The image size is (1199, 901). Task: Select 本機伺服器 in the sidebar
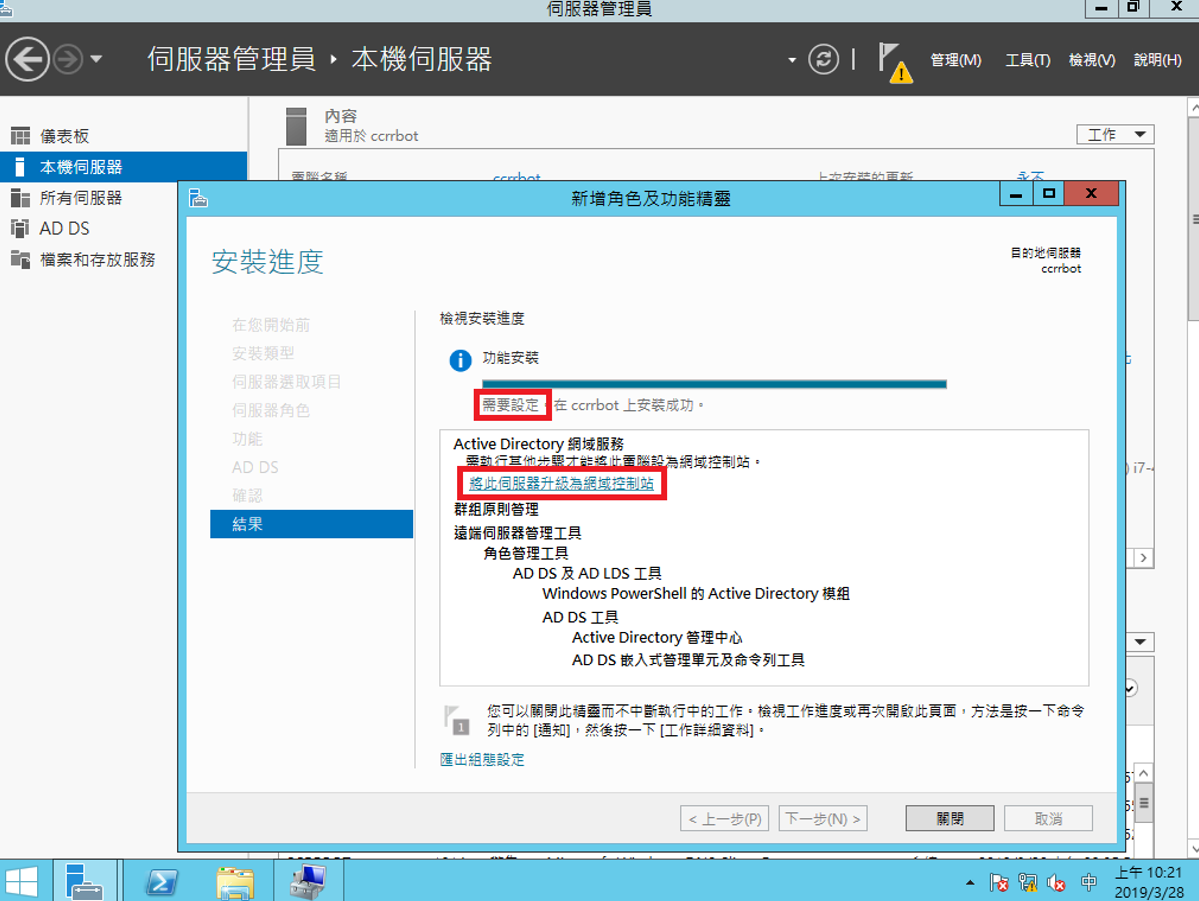pyautogui.click(x=124, y=167)
